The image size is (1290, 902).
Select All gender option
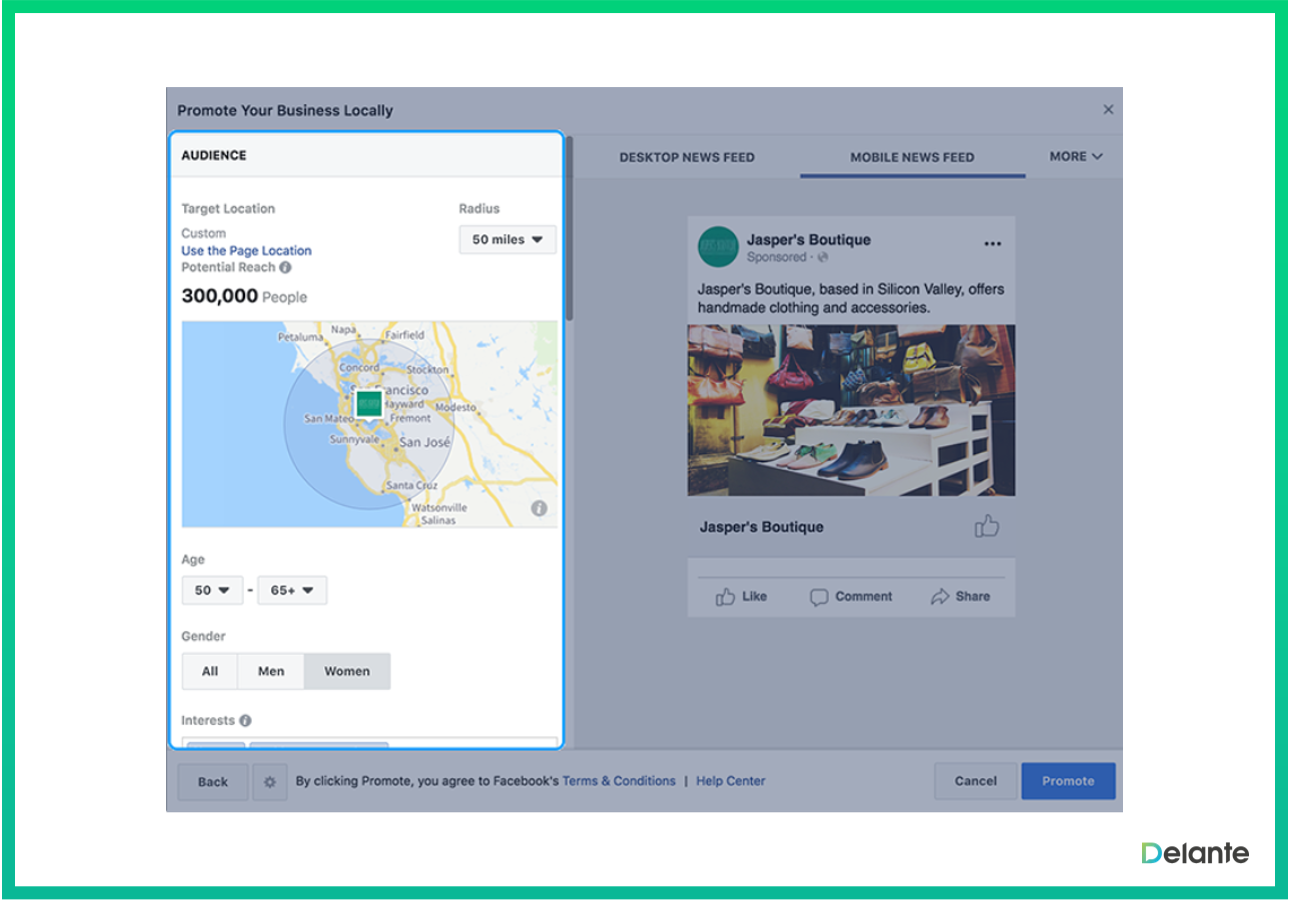coord(210,671)
